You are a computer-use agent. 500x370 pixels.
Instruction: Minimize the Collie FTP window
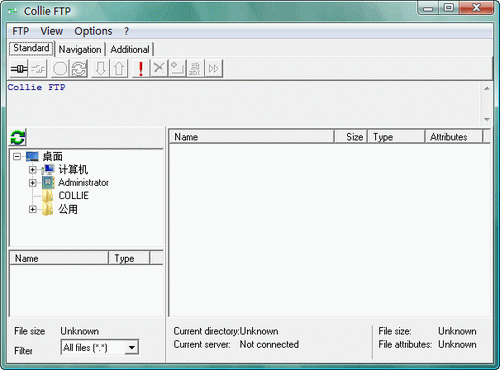click(x=428, y=8)
